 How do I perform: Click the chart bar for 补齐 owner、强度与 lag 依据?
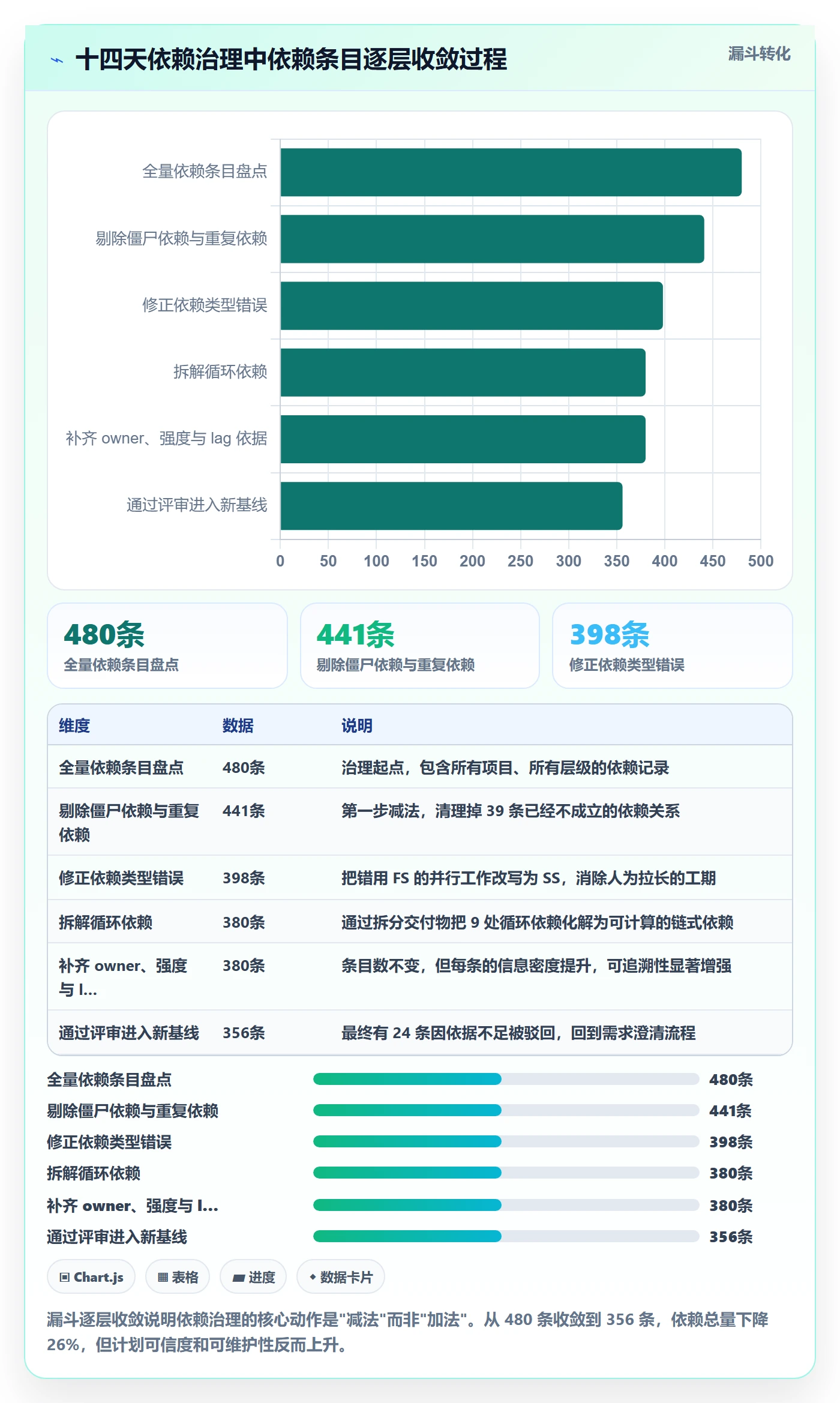(x=463, y=439)
